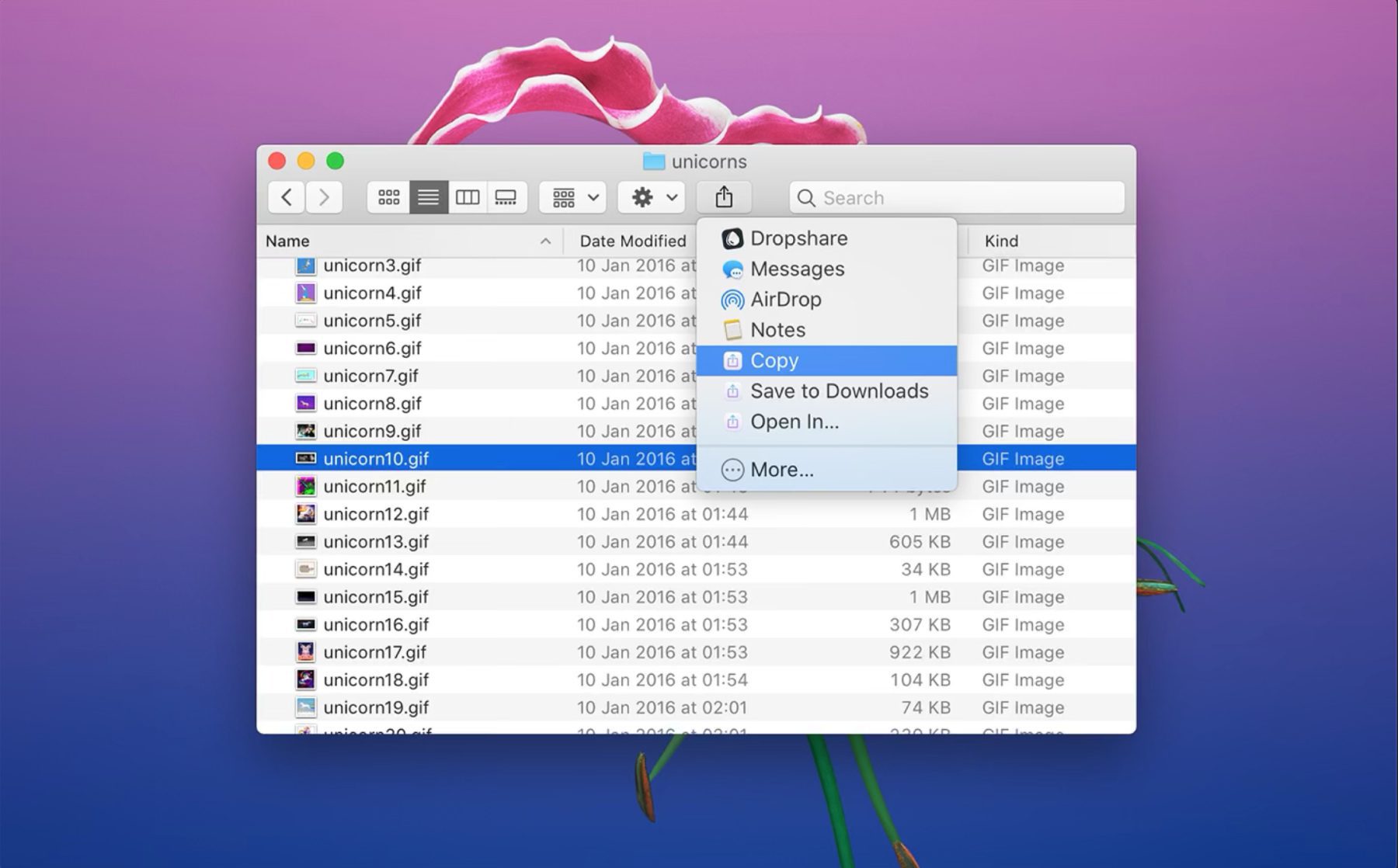Viewport: 1398px width, 868px height.
Task: Go back with the left arrow
Action: 287,197
